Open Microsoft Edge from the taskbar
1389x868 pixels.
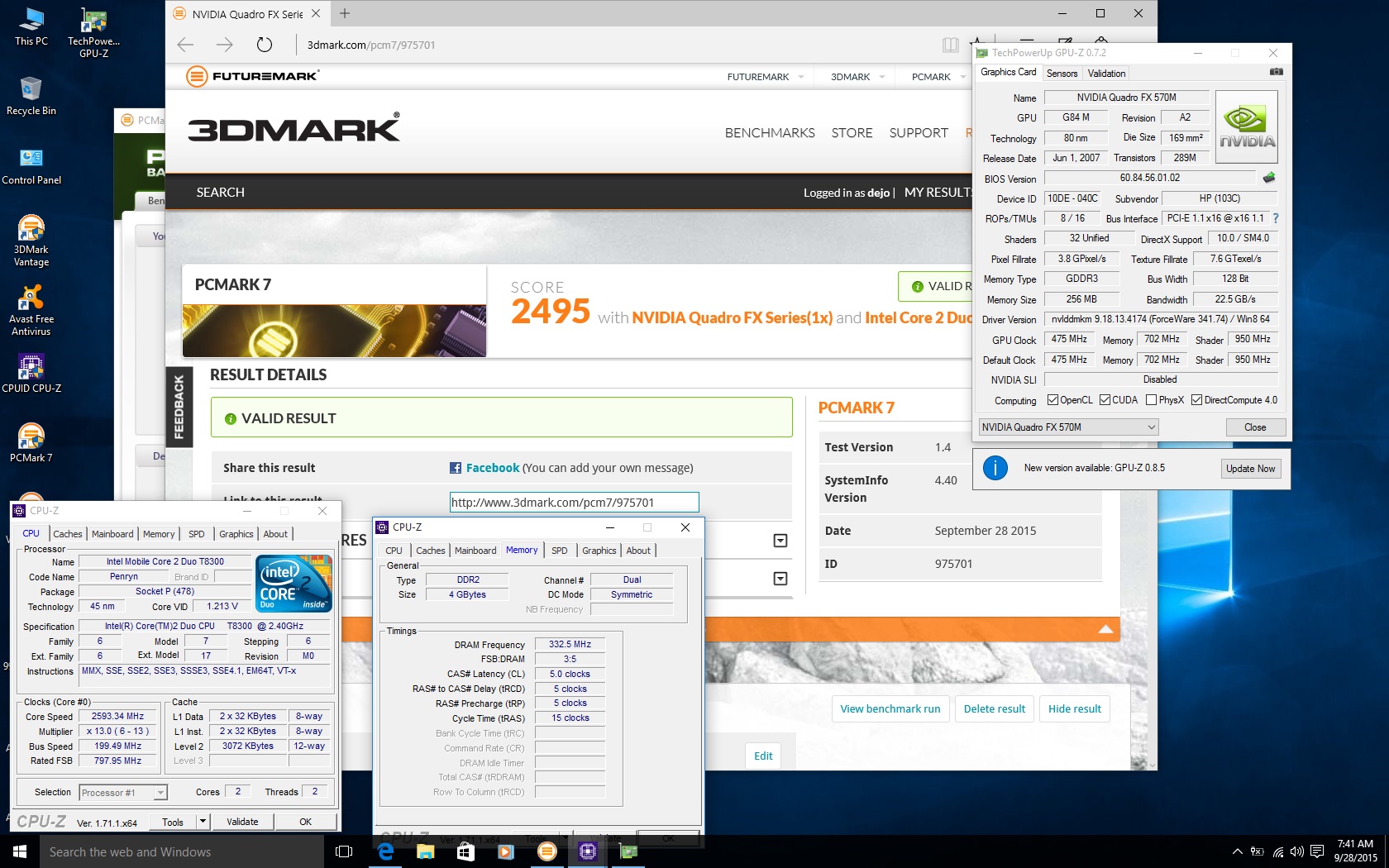[x=385, y=851]
